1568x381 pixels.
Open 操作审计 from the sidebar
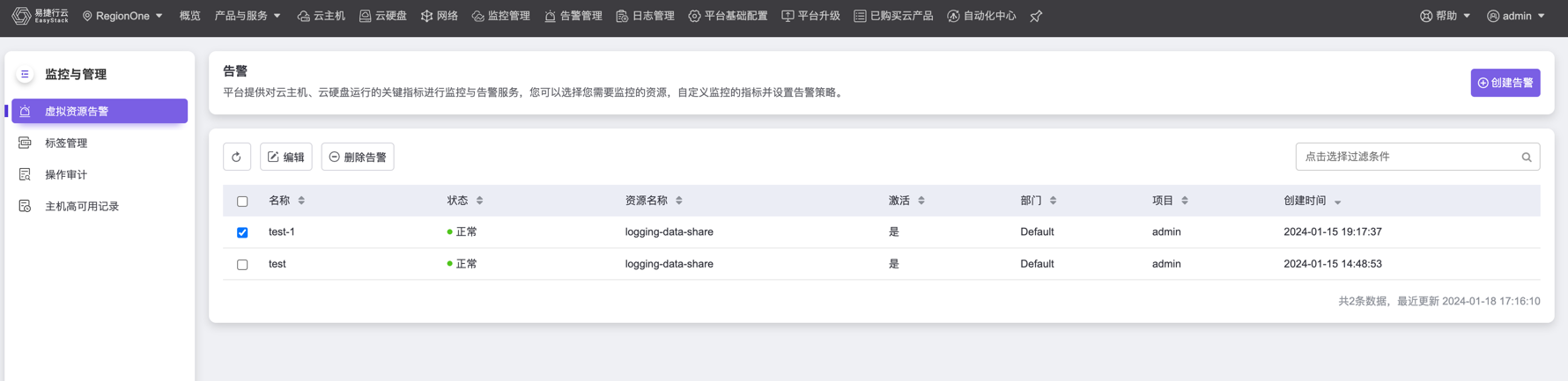(x=66, y=174)
